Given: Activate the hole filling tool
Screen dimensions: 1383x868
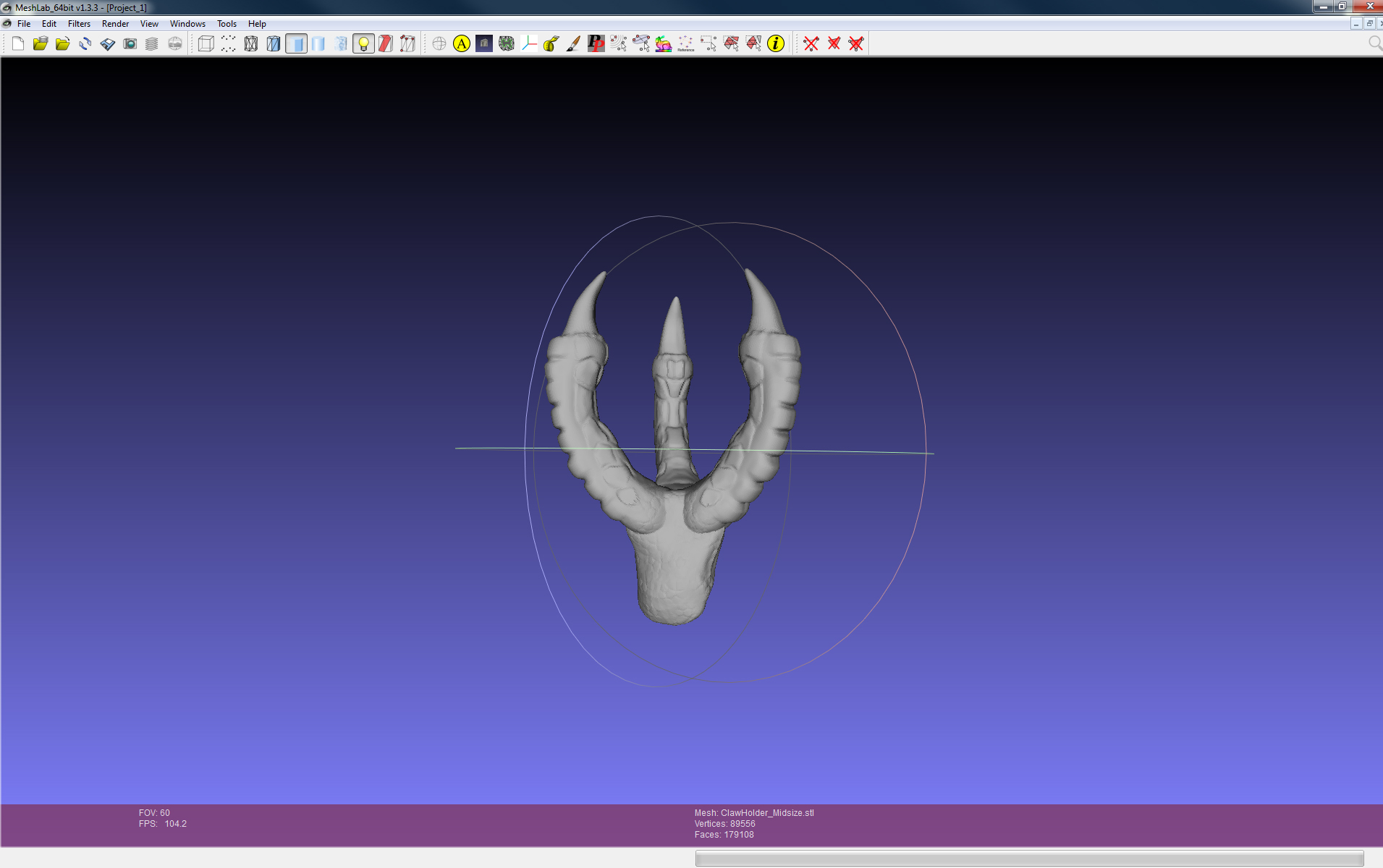Looking at the screenshot, I should click(506, 43).
